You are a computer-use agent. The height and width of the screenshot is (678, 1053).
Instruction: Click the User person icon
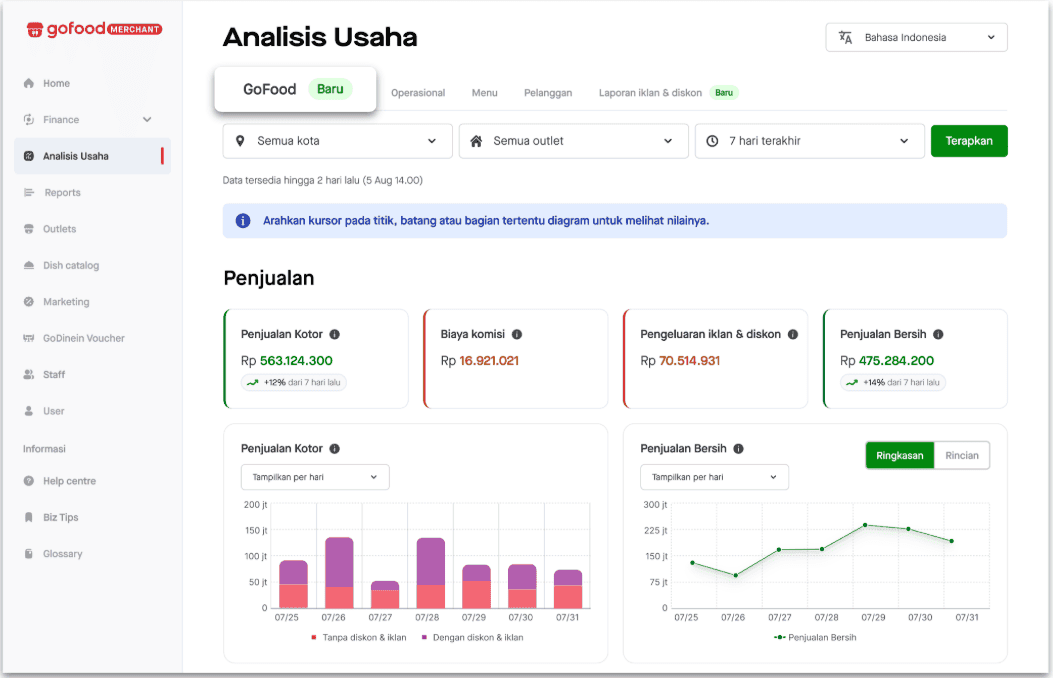click(28, 411)
